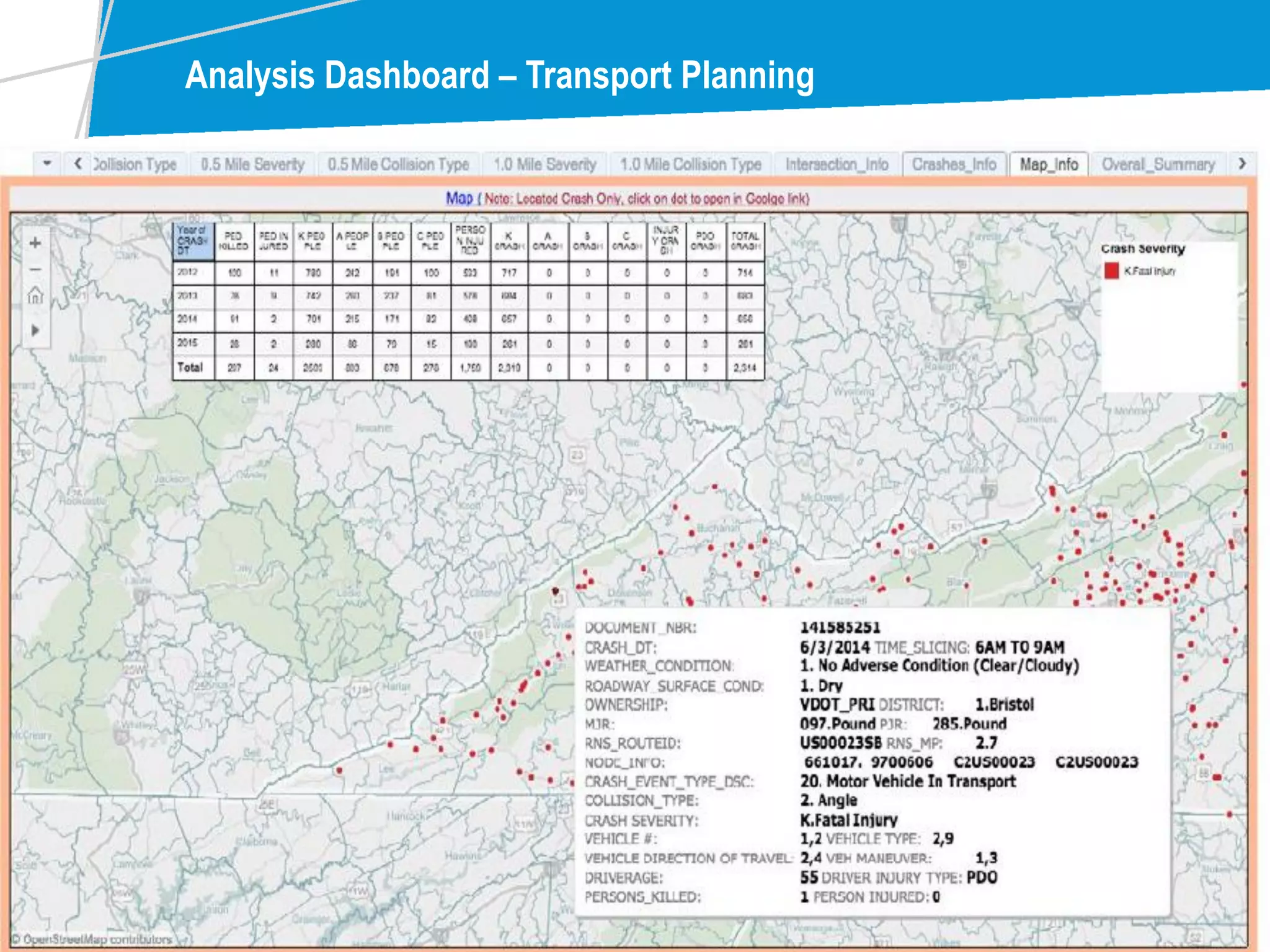Open 1.0 Mile Collision Type tab

(691, 164)
